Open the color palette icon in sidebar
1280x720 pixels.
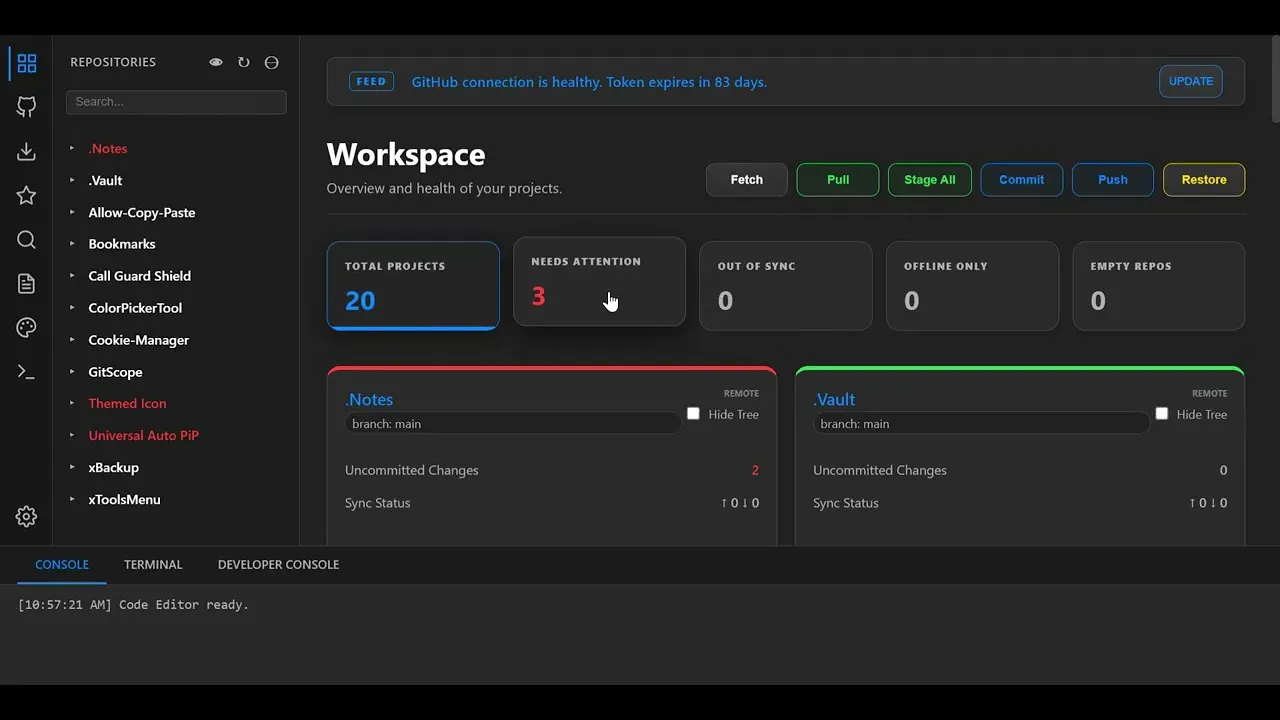click(27, 328)
